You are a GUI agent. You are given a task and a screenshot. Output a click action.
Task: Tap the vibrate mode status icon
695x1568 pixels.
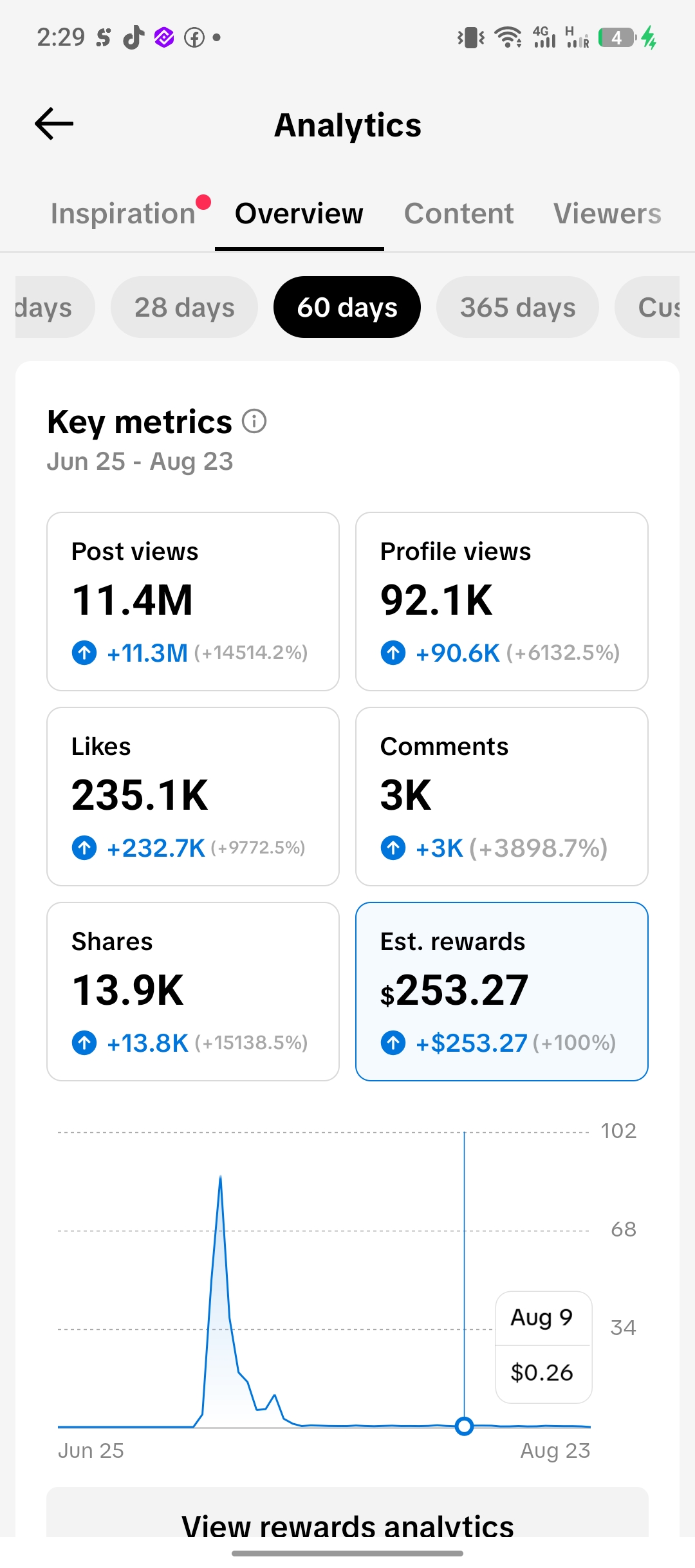(471, 37)
